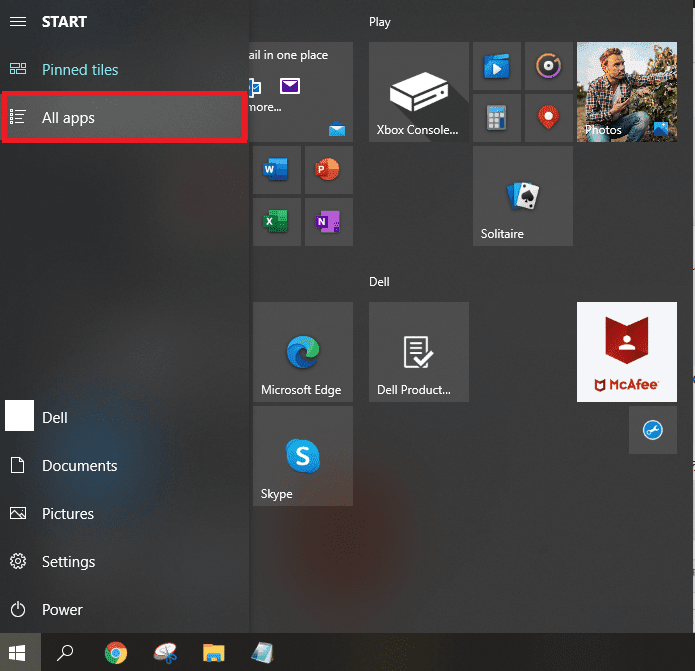
Task: Open the Pictures folder shortcut
Action: 125,513
